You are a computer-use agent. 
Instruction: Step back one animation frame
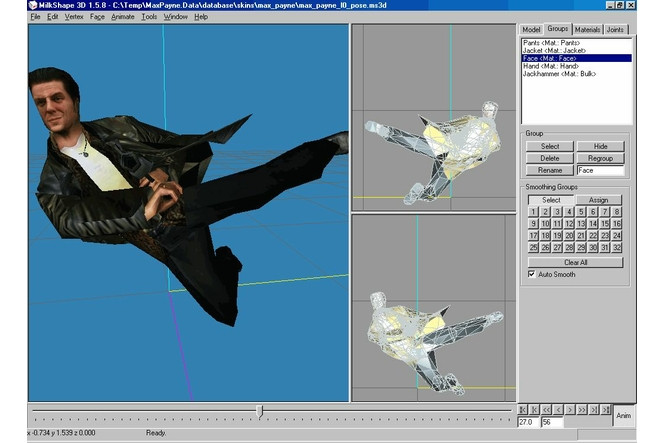[x=558, y=410]
